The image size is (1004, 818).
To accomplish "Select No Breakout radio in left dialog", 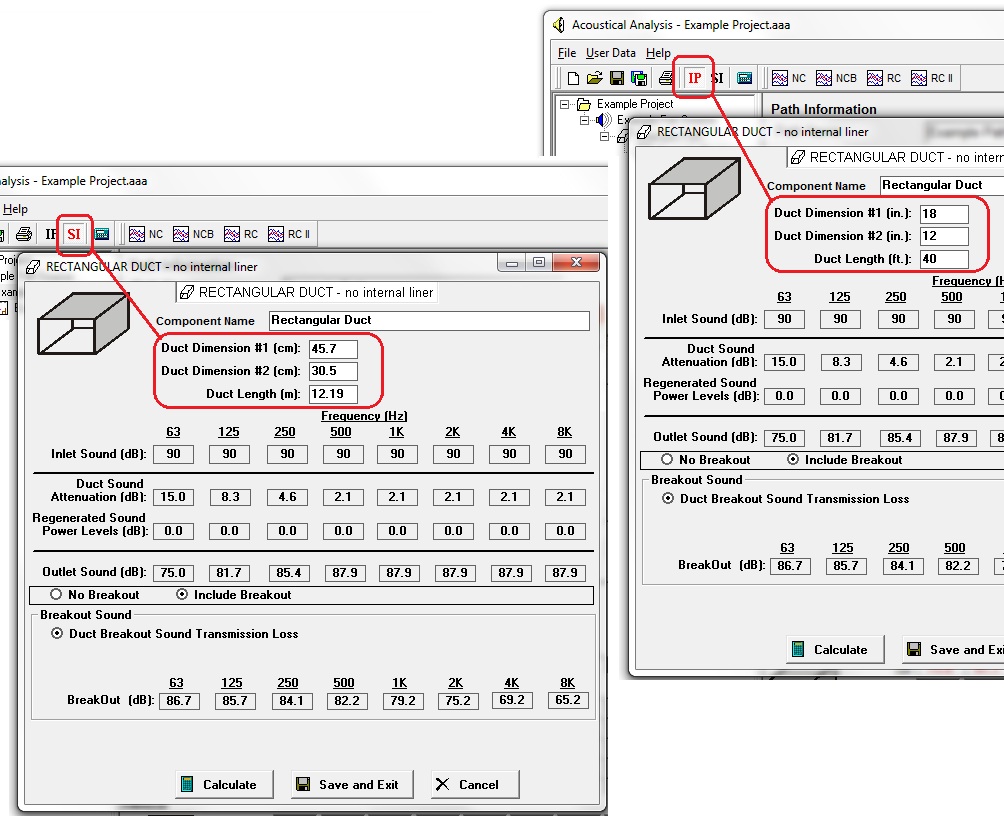I will 56,595.
